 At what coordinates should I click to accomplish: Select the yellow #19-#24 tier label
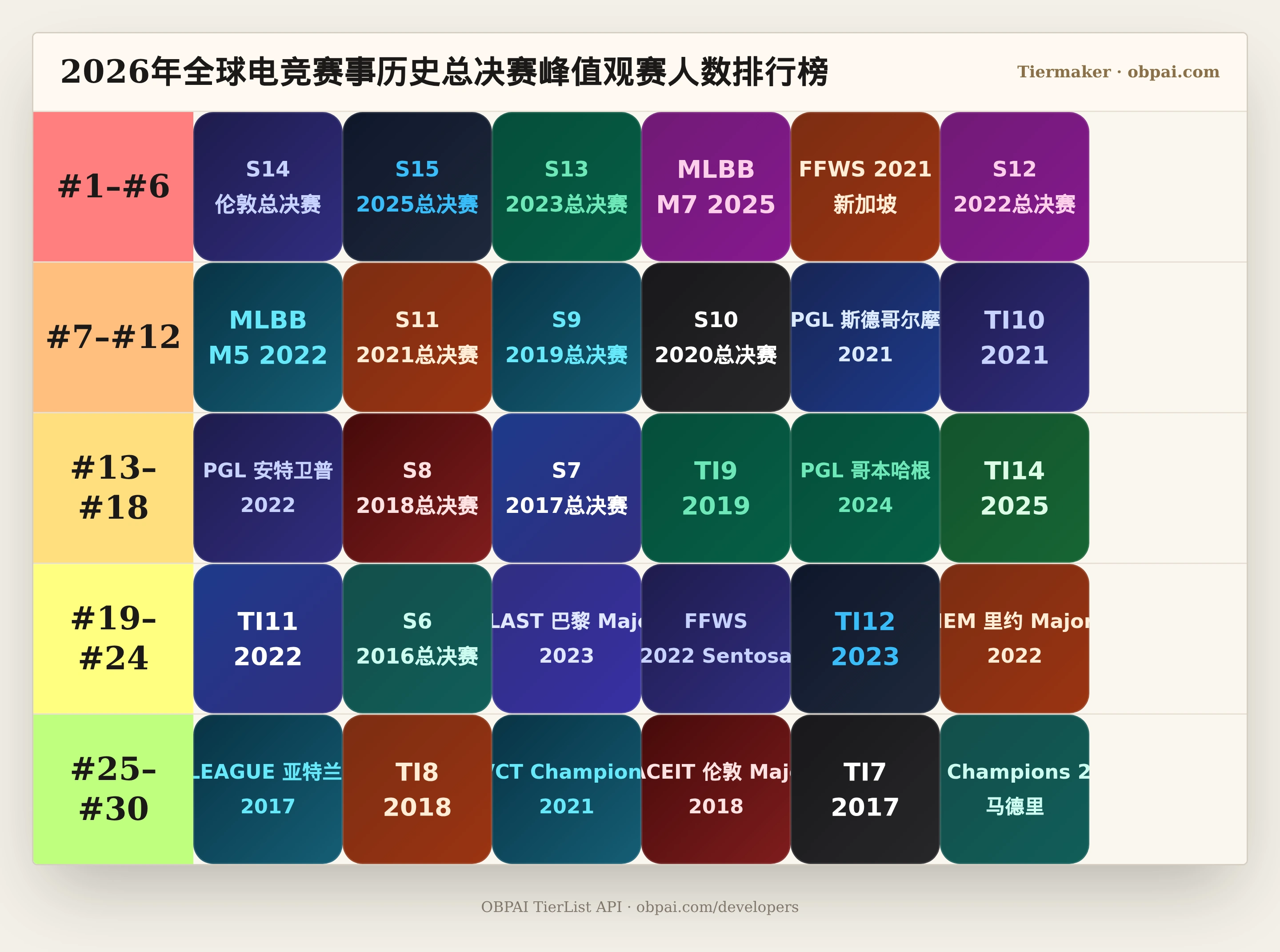(x=113, y=639)
